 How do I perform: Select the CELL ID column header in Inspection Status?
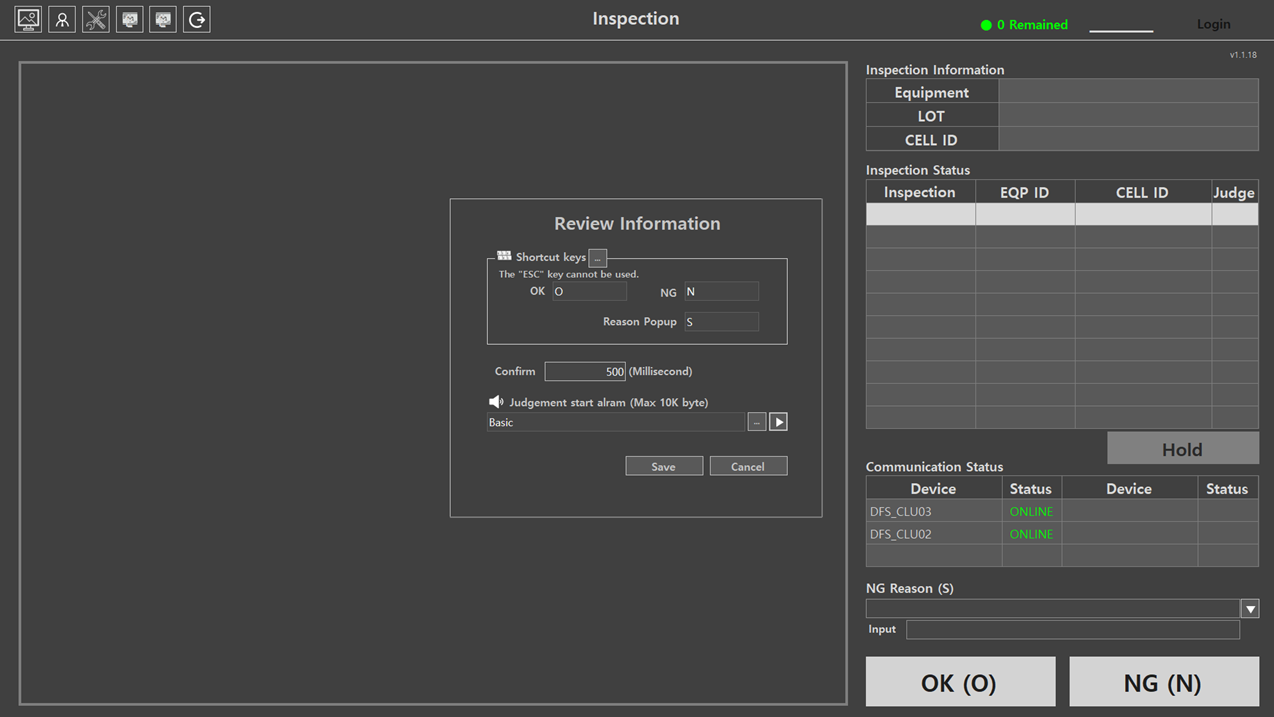pyautogui.click(x=1143, y=192)
